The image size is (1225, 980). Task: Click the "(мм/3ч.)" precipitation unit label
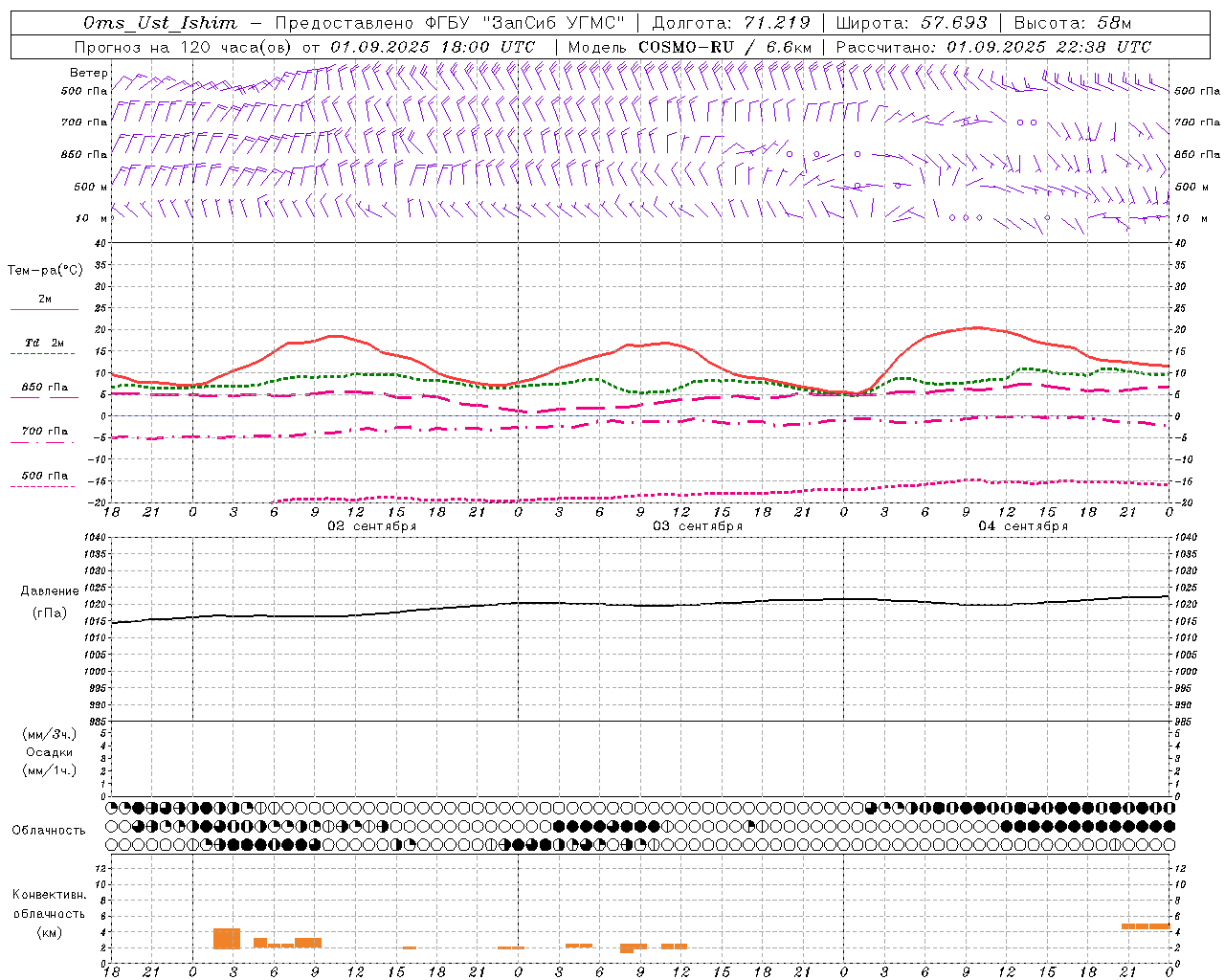click(x=50, y=735)
